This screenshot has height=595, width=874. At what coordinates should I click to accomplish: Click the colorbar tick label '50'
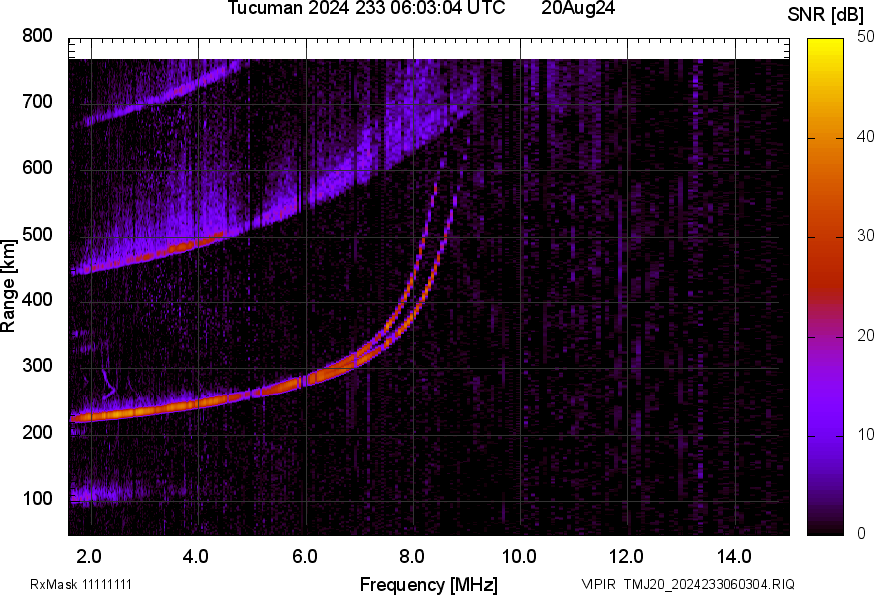(x=865, y=37)
